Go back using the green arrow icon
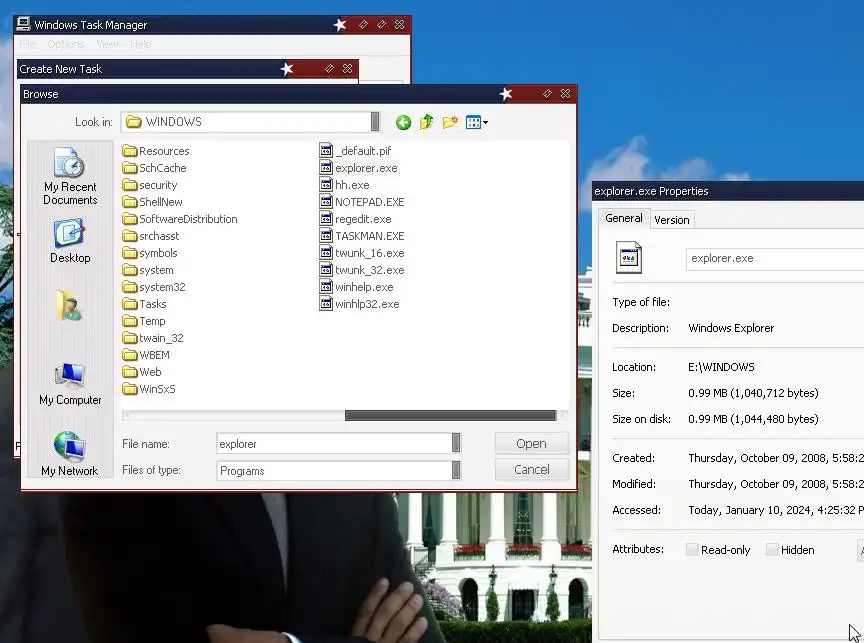The height and width of the screenshot is (643, 864). (x=403, y=122)
